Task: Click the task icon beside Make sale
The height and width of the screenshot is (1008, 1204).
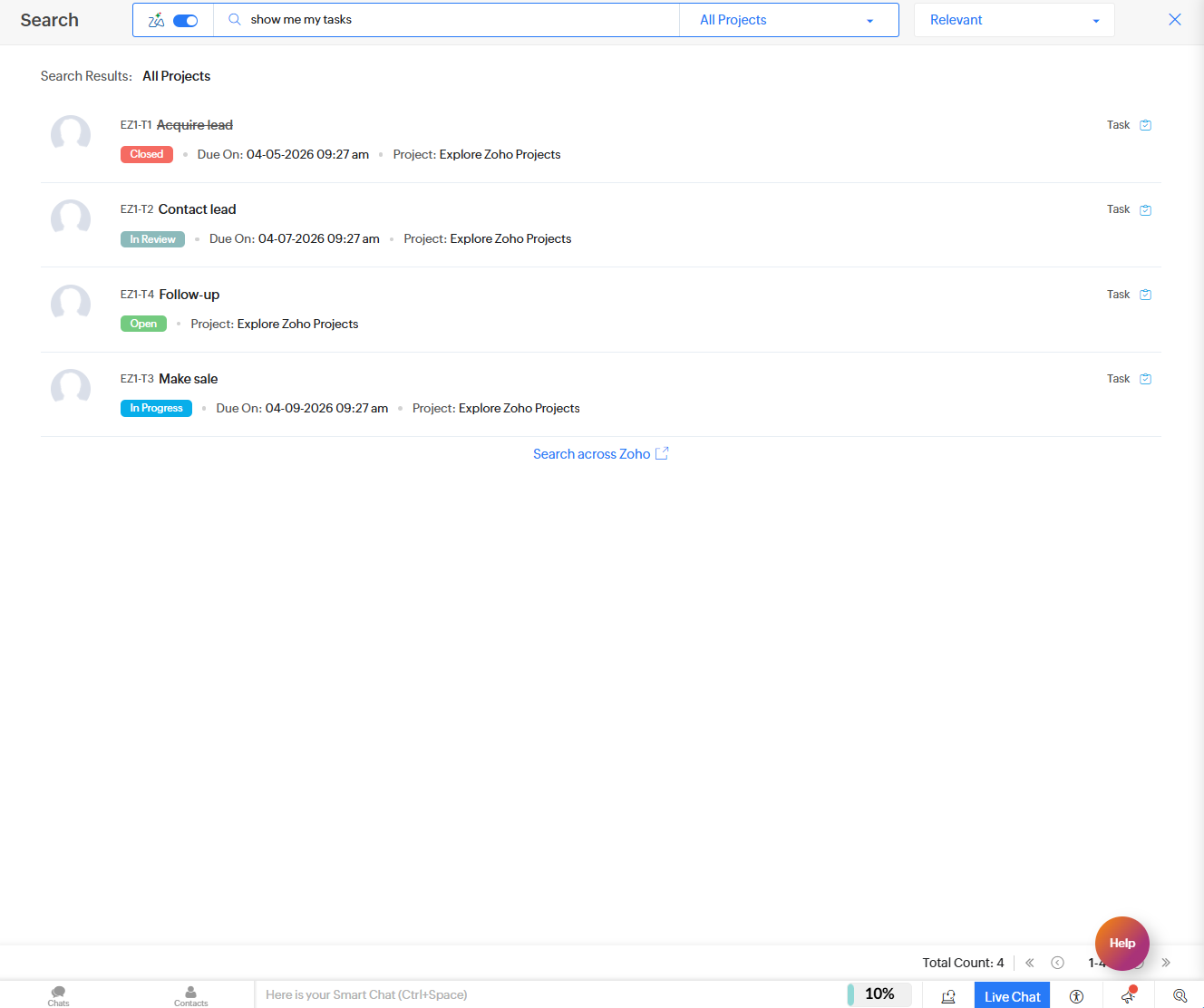Action: (x=1145, y=379)
